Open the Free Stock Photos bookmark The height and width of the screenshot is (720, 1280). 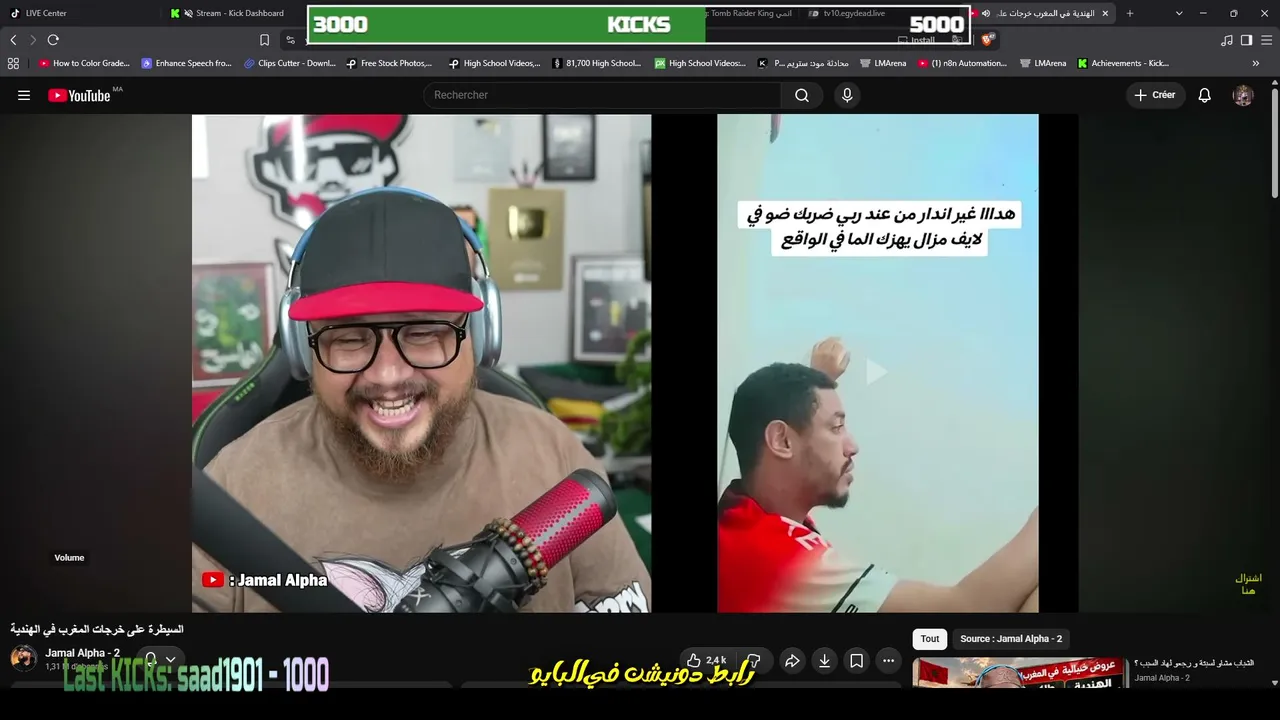[x=390, y=63]
